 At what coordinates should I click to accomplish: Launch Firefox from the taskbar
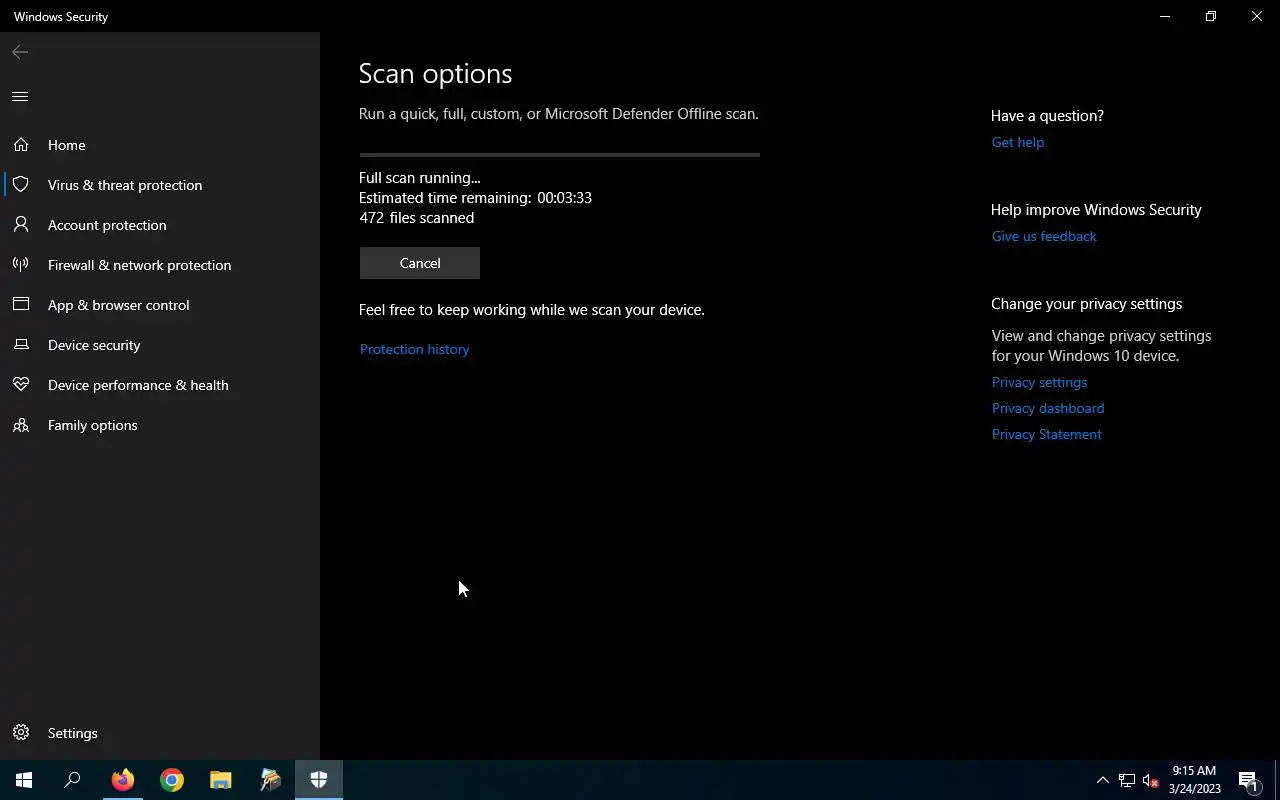click(123, 780)
